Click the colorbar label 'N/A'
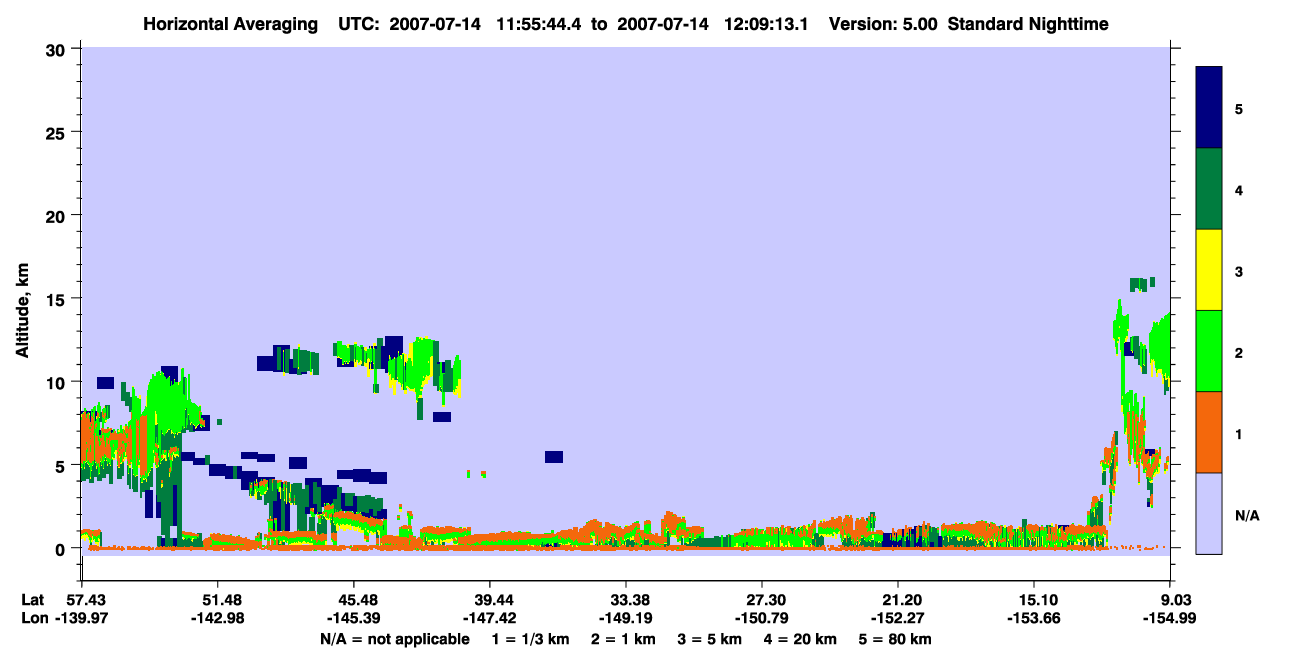Image resolution: width=1300 pixels, height=667 pixels. (1247, 516)
